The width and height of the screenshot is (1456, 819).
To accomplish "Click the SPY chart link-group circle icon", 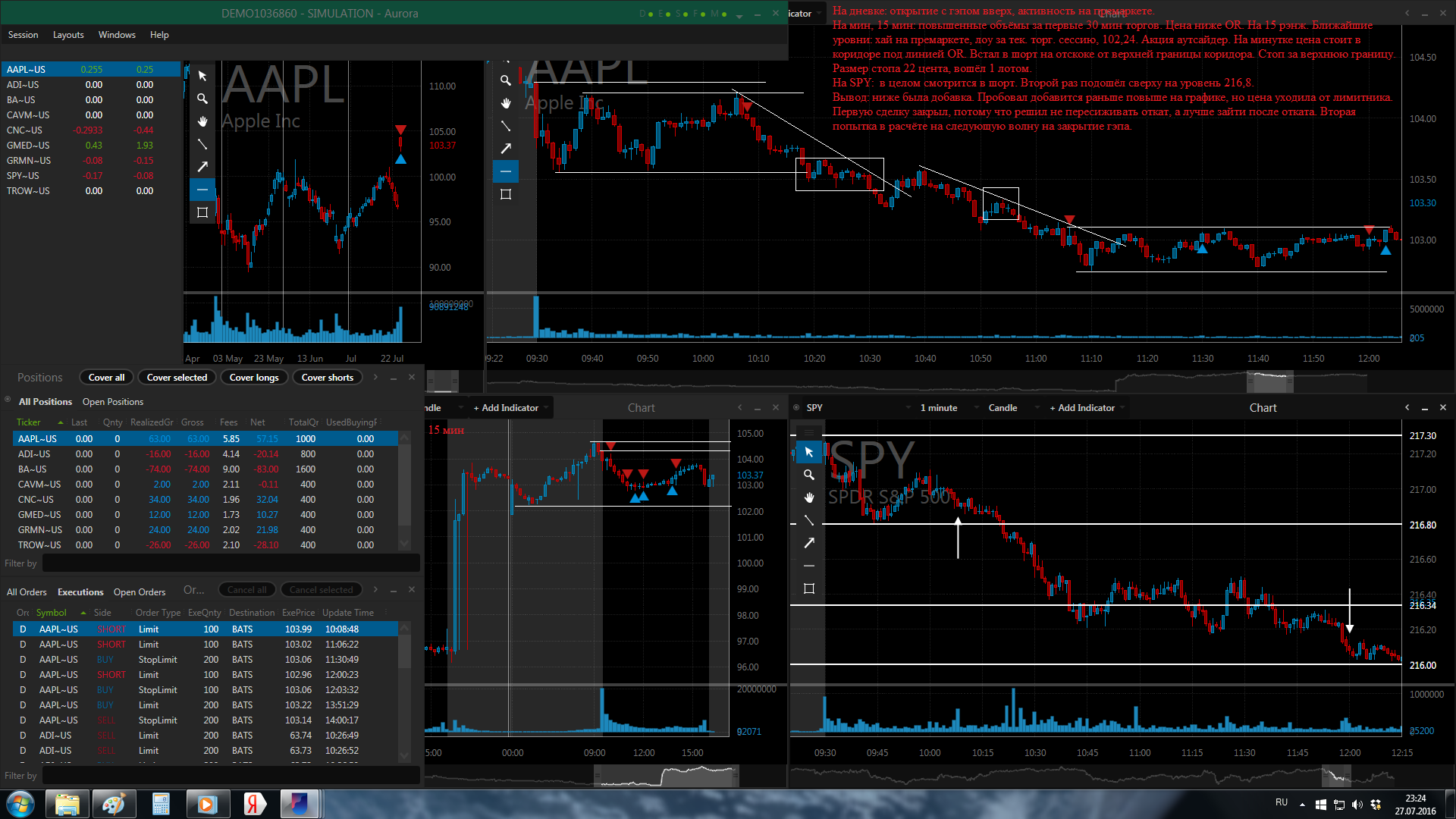I will click(796, 407).
